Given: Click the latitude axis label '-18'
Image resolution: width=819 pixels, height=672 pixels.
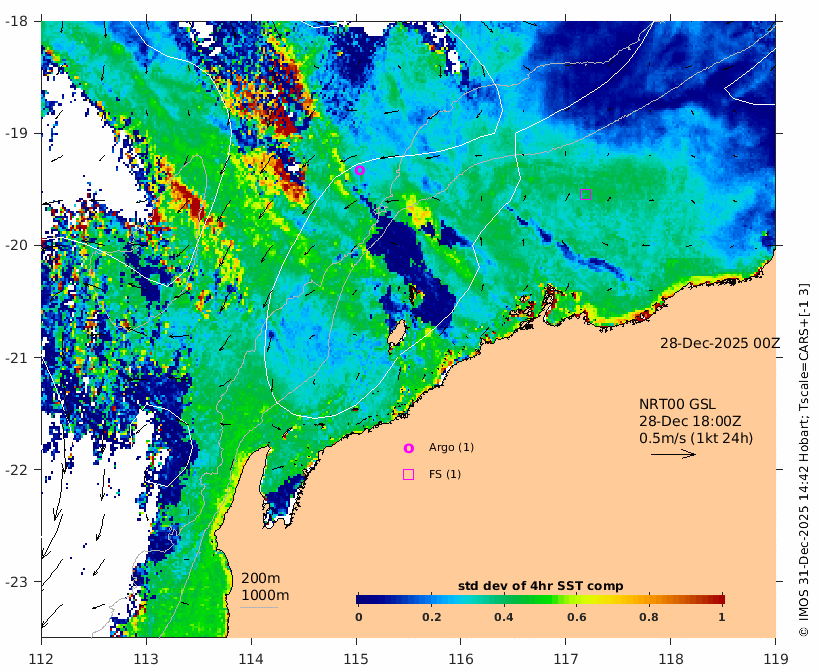Looking at the screenshot, I should [x=16, y=21].
